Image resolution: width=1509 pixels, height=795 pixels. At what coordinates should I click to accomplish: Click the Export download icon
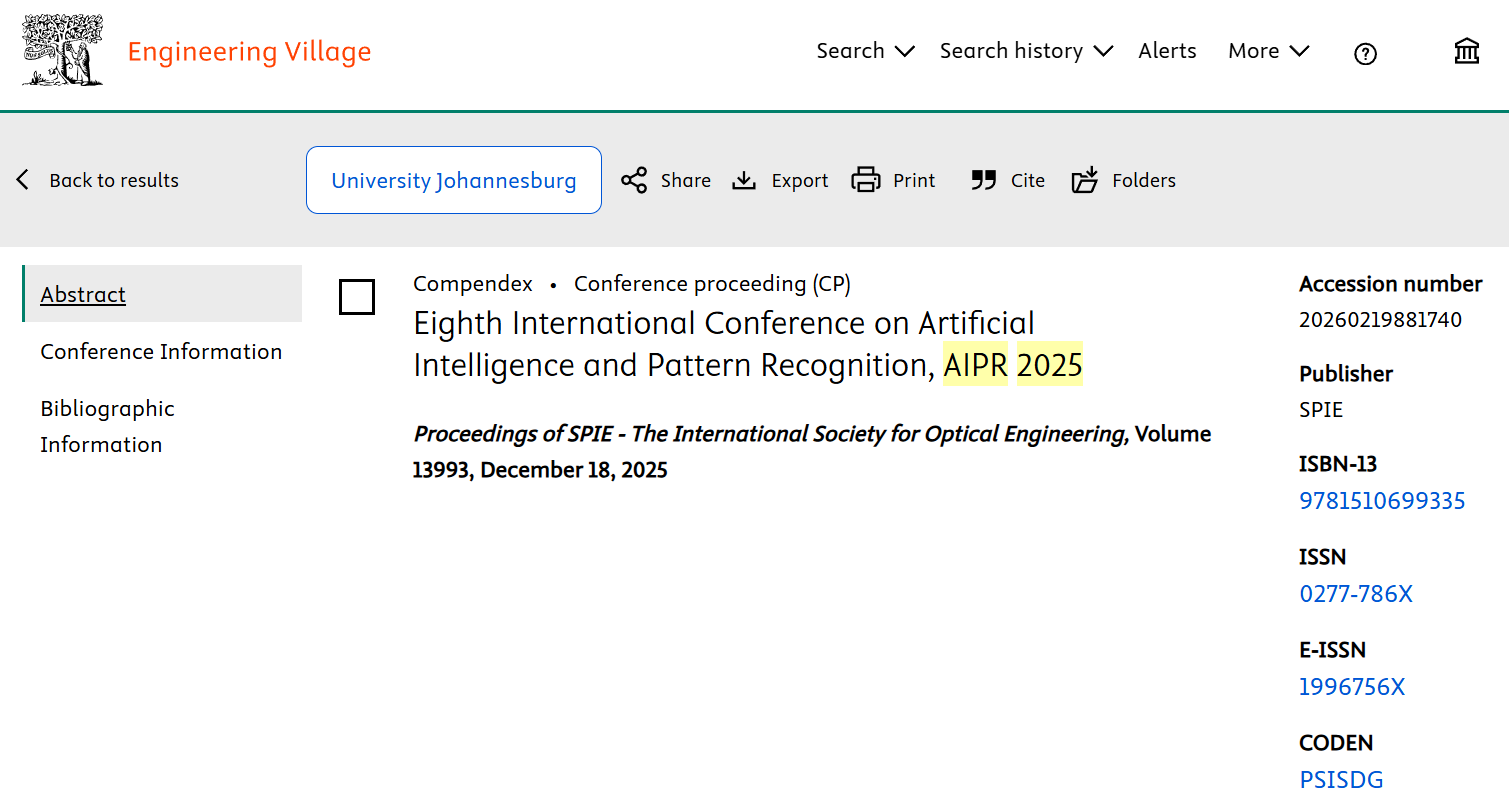click(x=744, y=180)
